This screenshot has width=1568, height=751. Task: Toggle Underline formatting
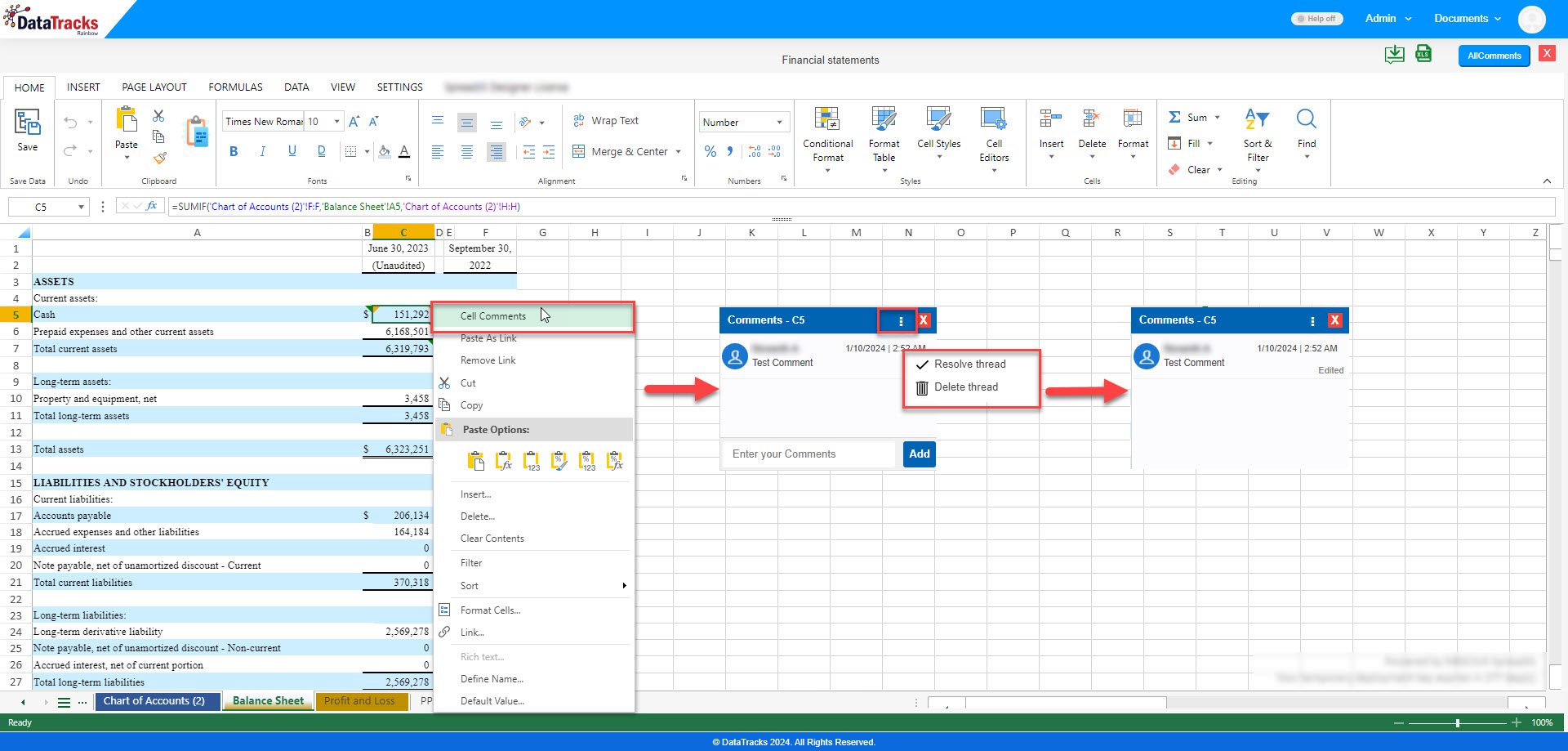click(x=292, y=151)
